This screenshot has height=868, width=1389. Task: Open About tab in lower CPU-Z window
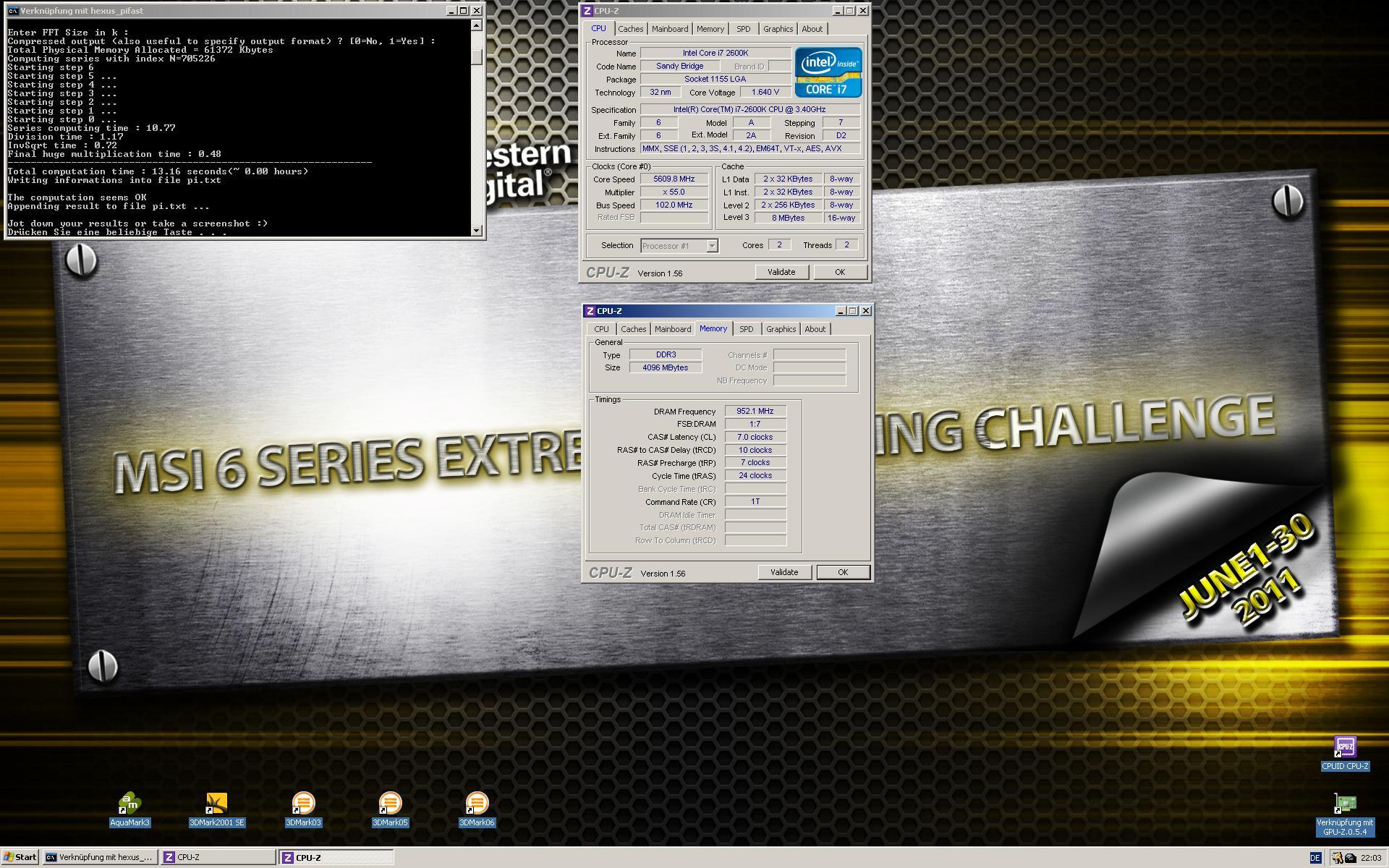coord(815,329)
